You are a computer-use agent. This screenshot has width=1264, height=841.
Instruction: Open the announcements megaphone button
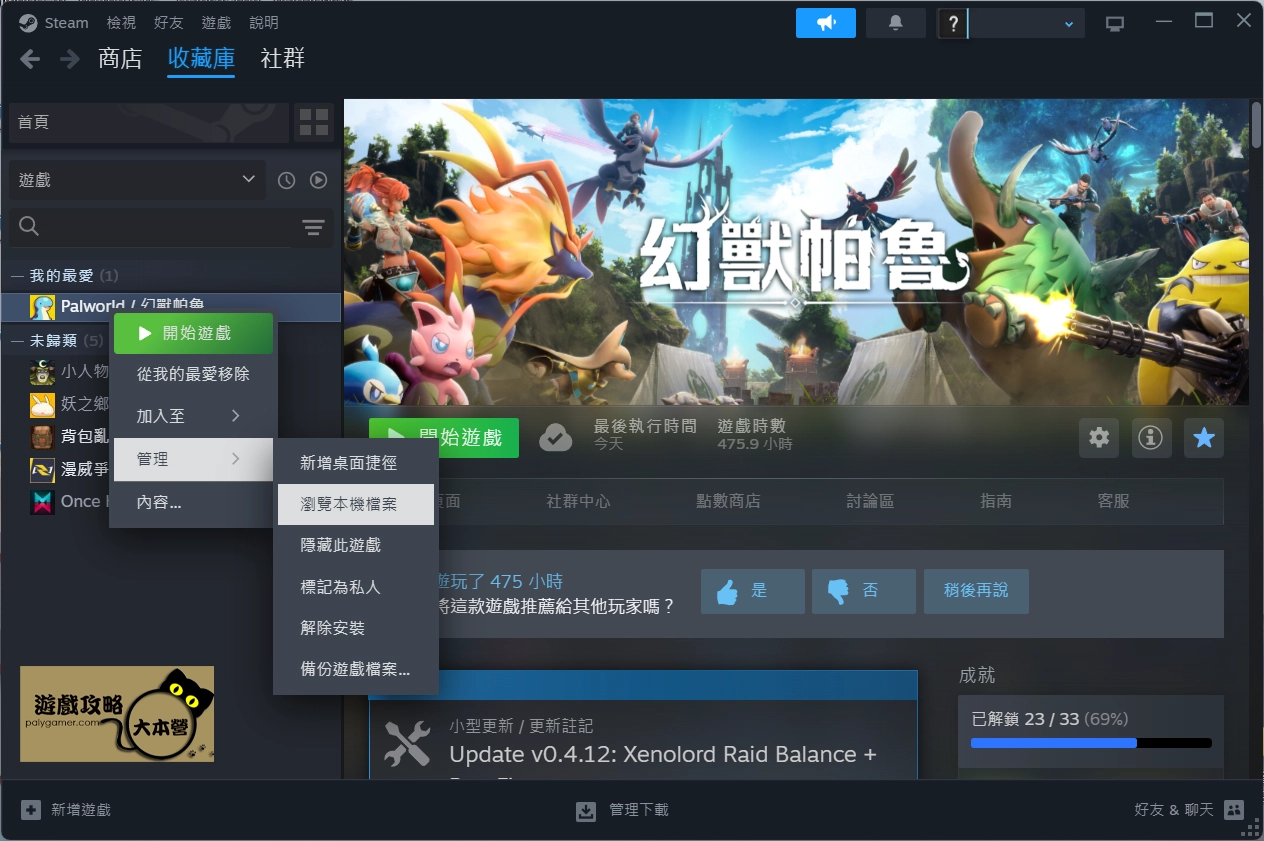(826, 23)
